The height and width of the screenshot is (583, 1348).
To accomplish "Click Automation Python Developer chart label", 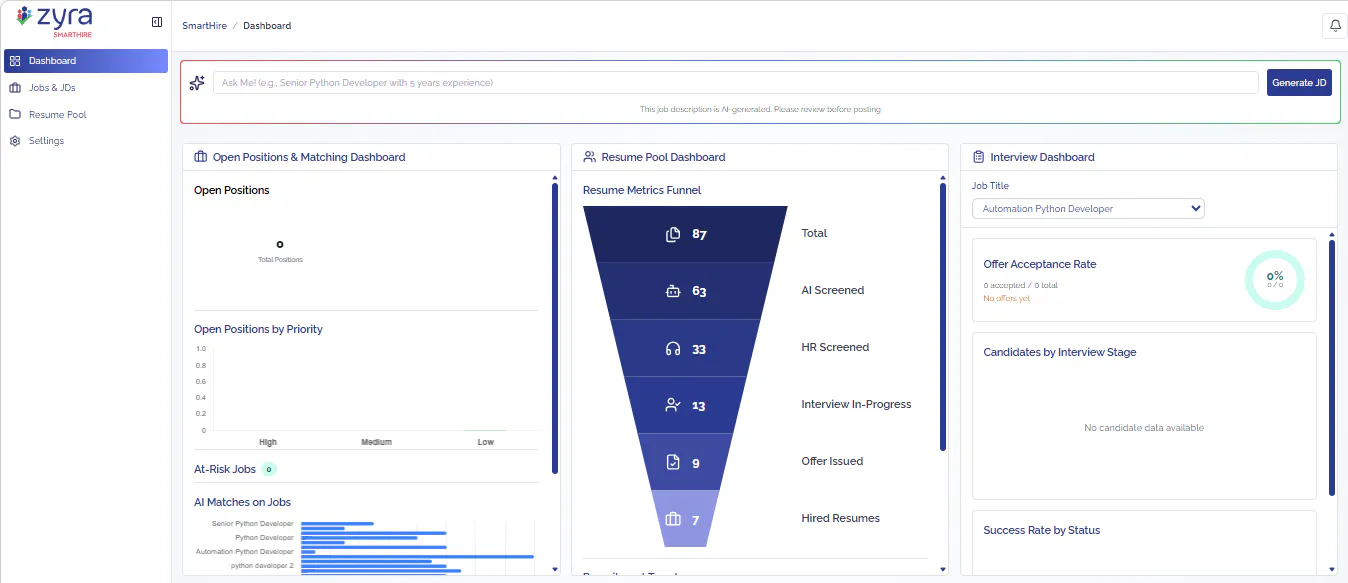I will pyautogui.click(x=246, y=551).
